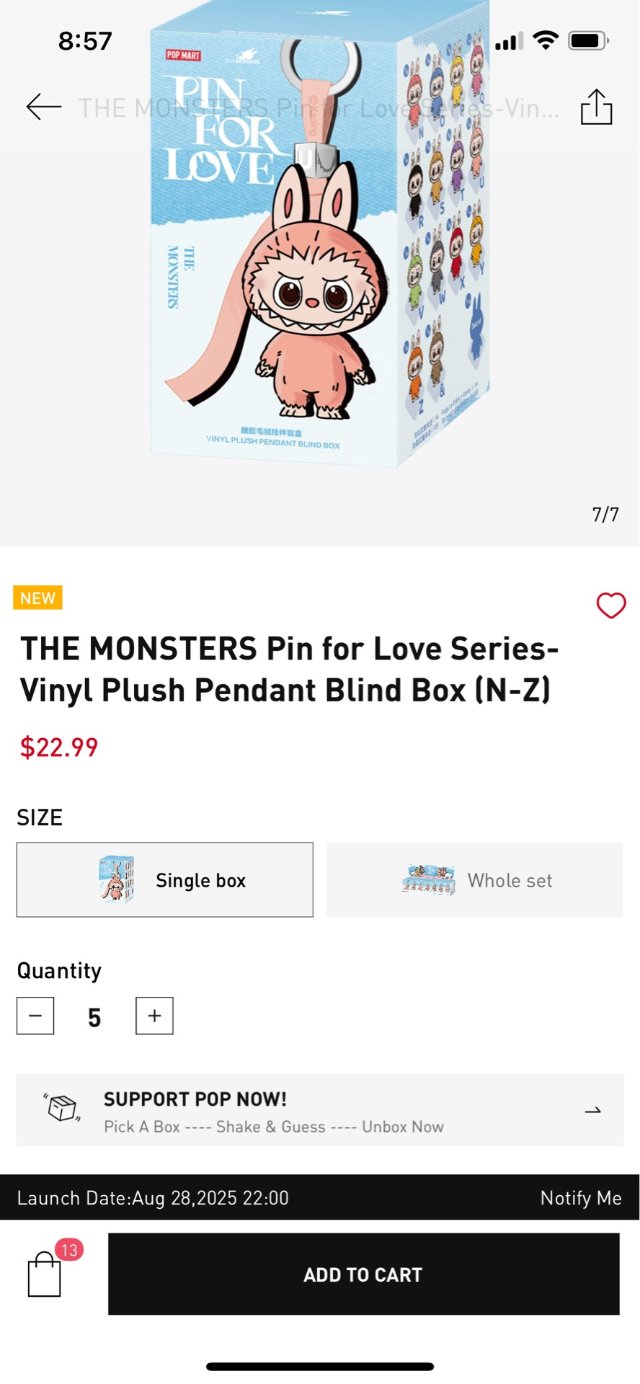Viewport: 640px width, 1384px height.
Task: Tap the back arrow icon
Action: coord(44,107)
